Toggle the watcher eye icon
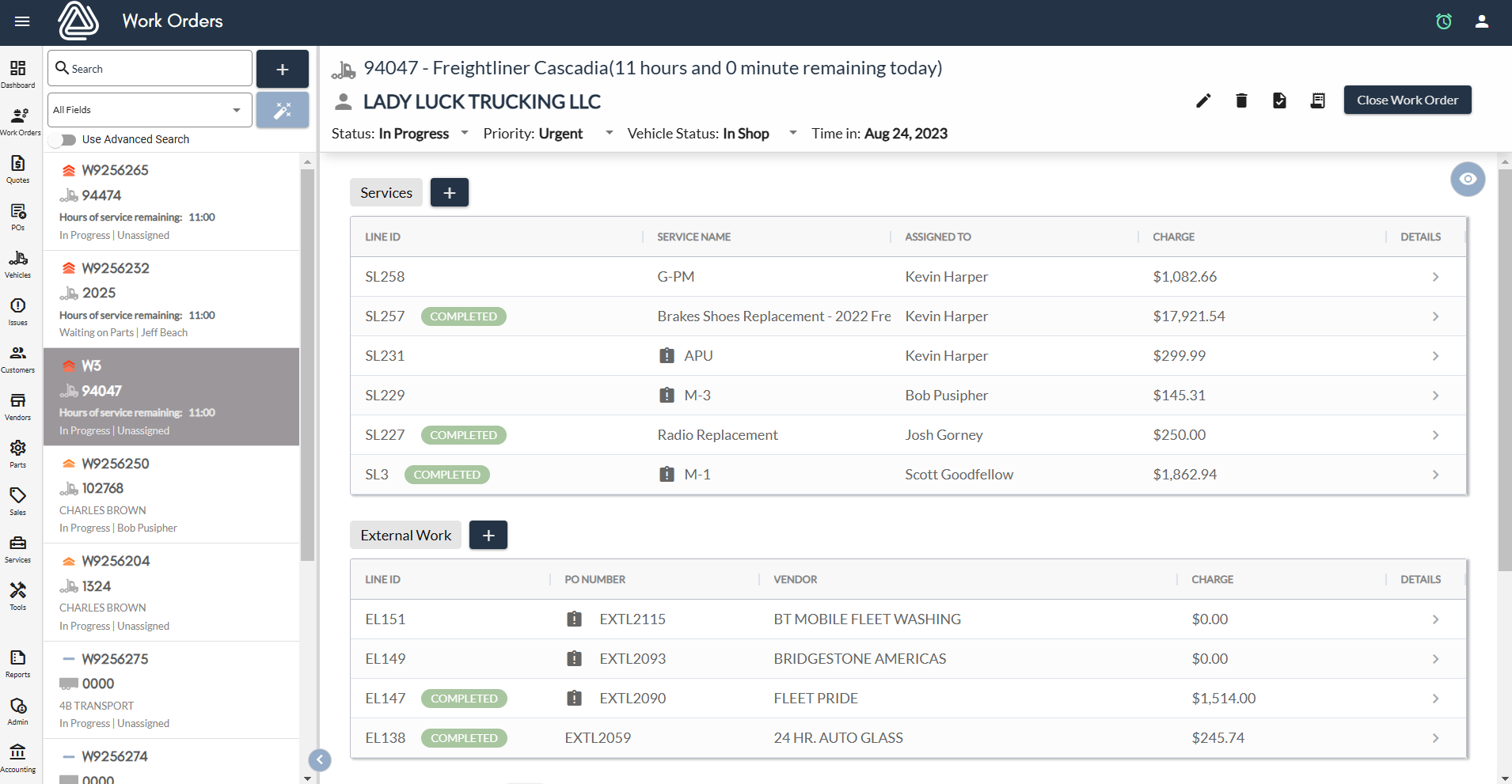The image size is (1512, 784). (1467, 179)
